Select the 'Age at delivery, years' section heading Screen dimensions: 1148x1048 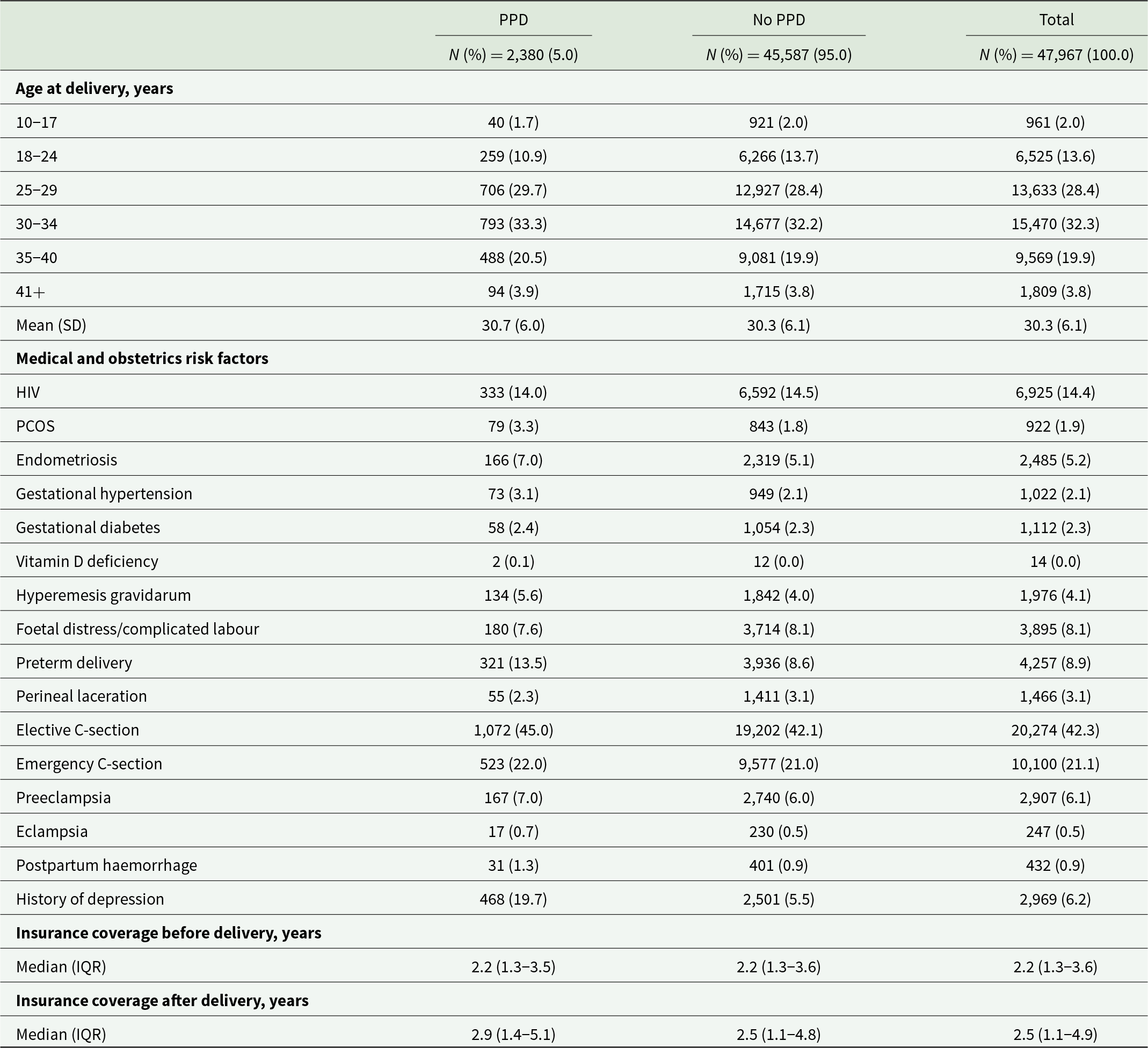coord(95,88)
